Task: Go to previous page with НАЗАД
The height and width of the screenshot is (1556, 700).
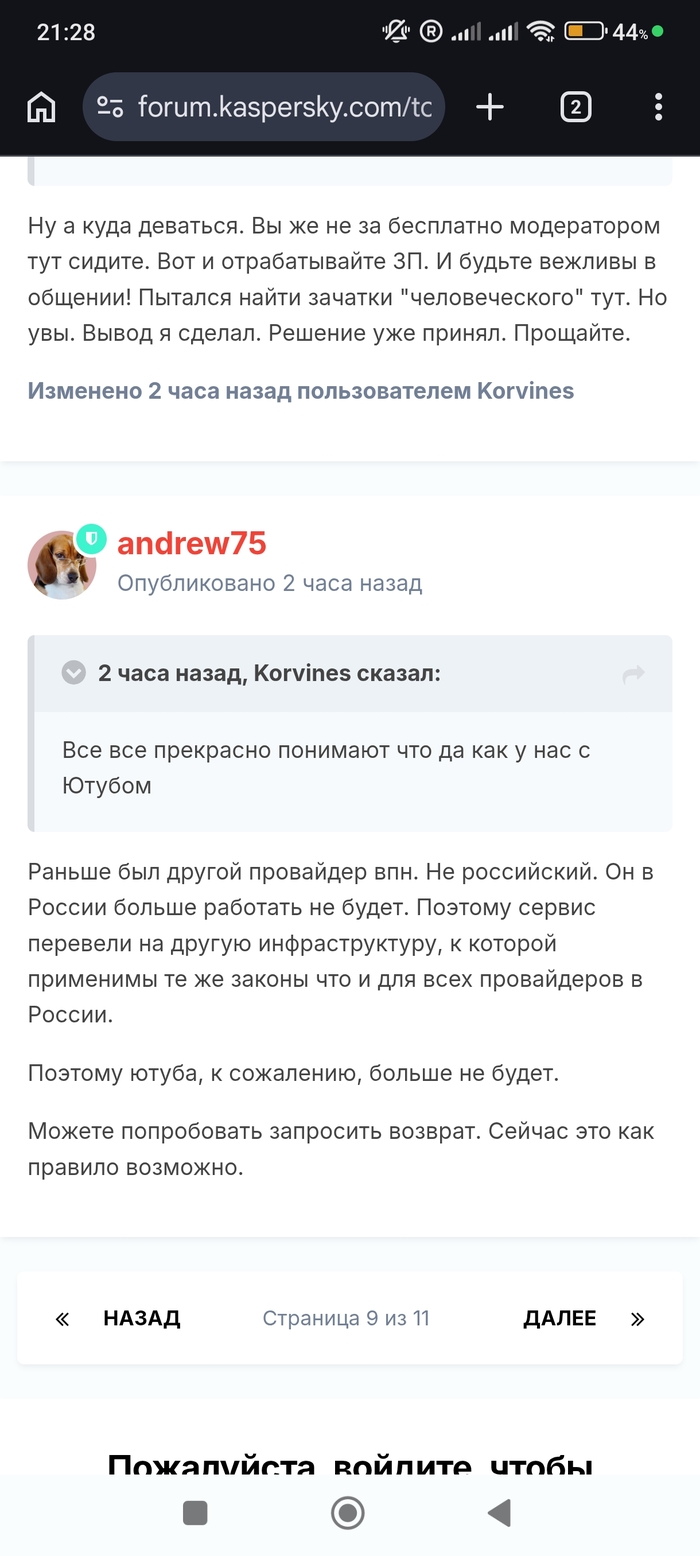Action: click(x=141, y=1318)
